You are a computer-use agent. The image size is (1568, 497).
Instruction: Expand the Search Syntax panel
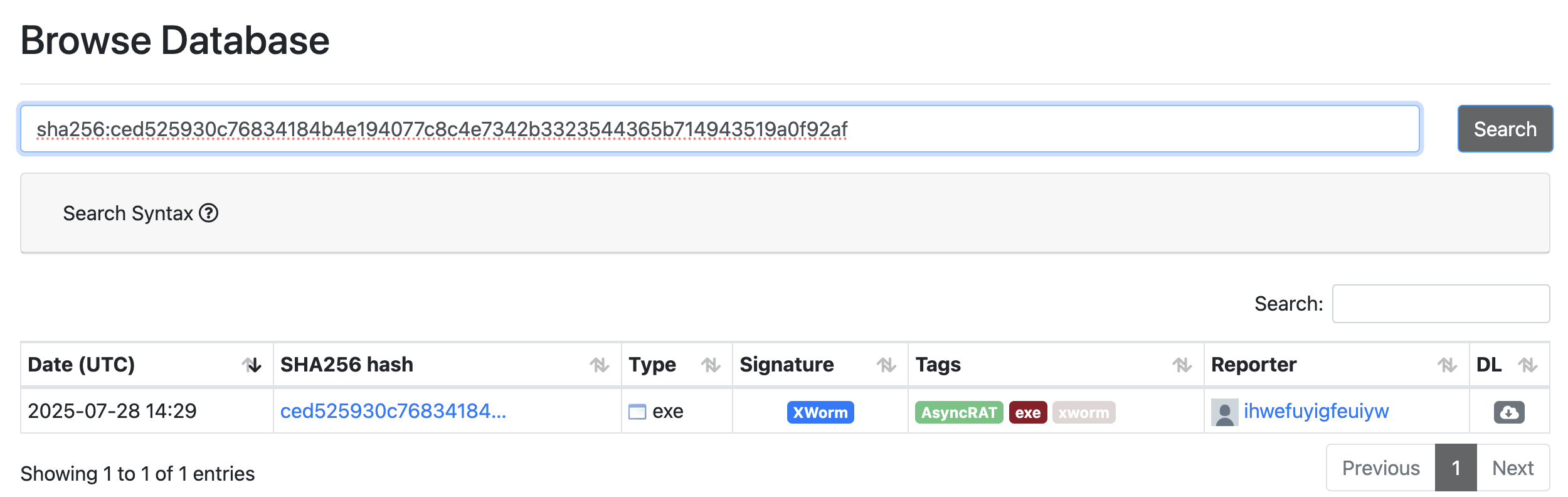pyautogui.click(x=128, y=213)
